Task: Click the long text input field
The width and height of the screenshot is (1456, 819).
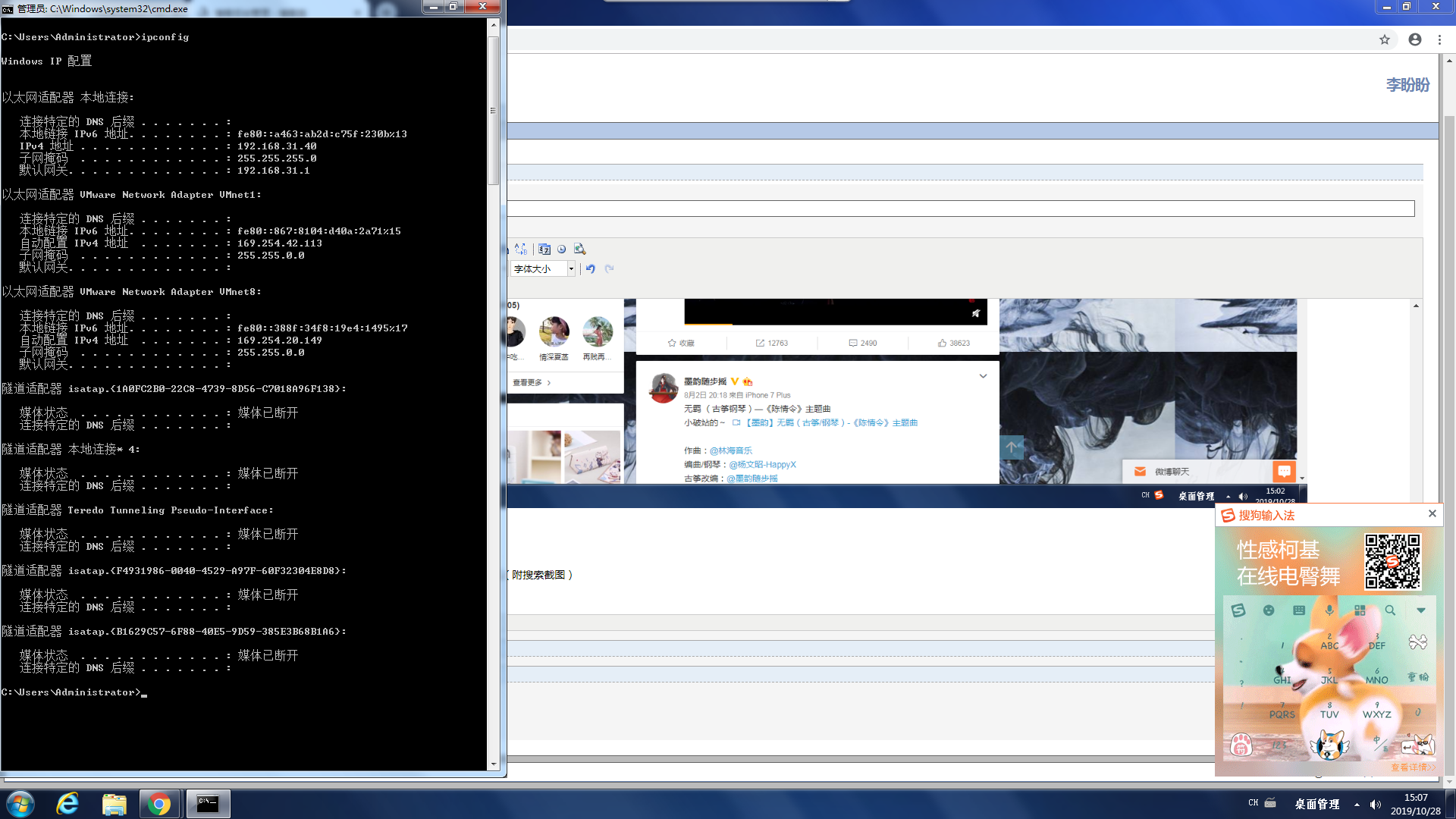Action: [x=960, y=209]
